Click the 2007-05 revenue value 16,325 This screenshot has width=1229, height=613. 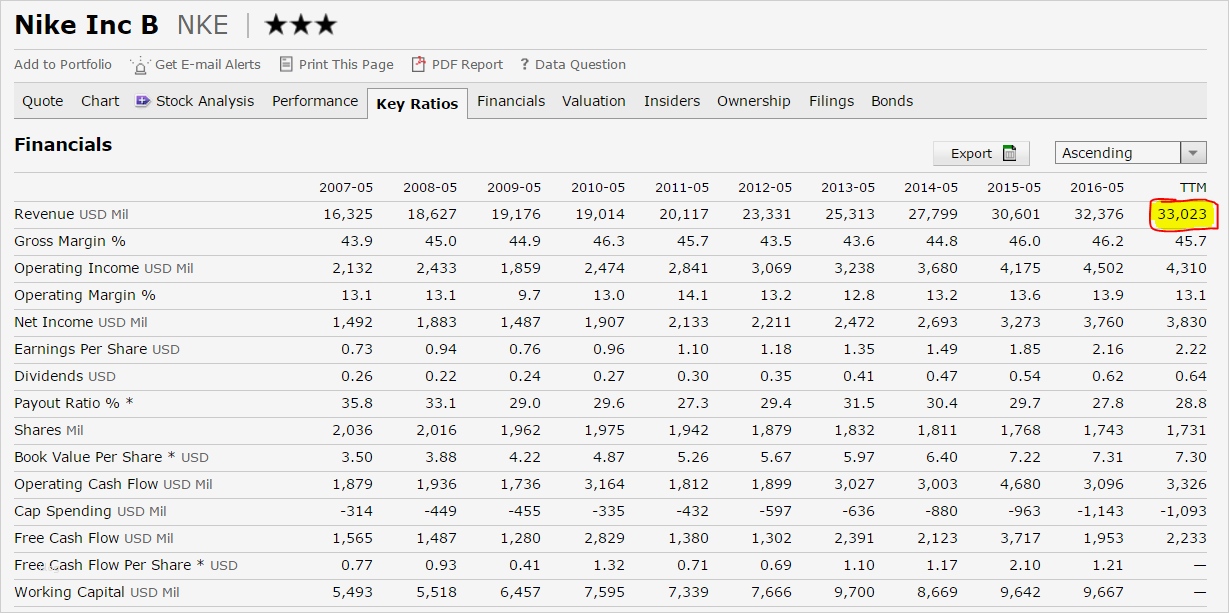[348, 214]
